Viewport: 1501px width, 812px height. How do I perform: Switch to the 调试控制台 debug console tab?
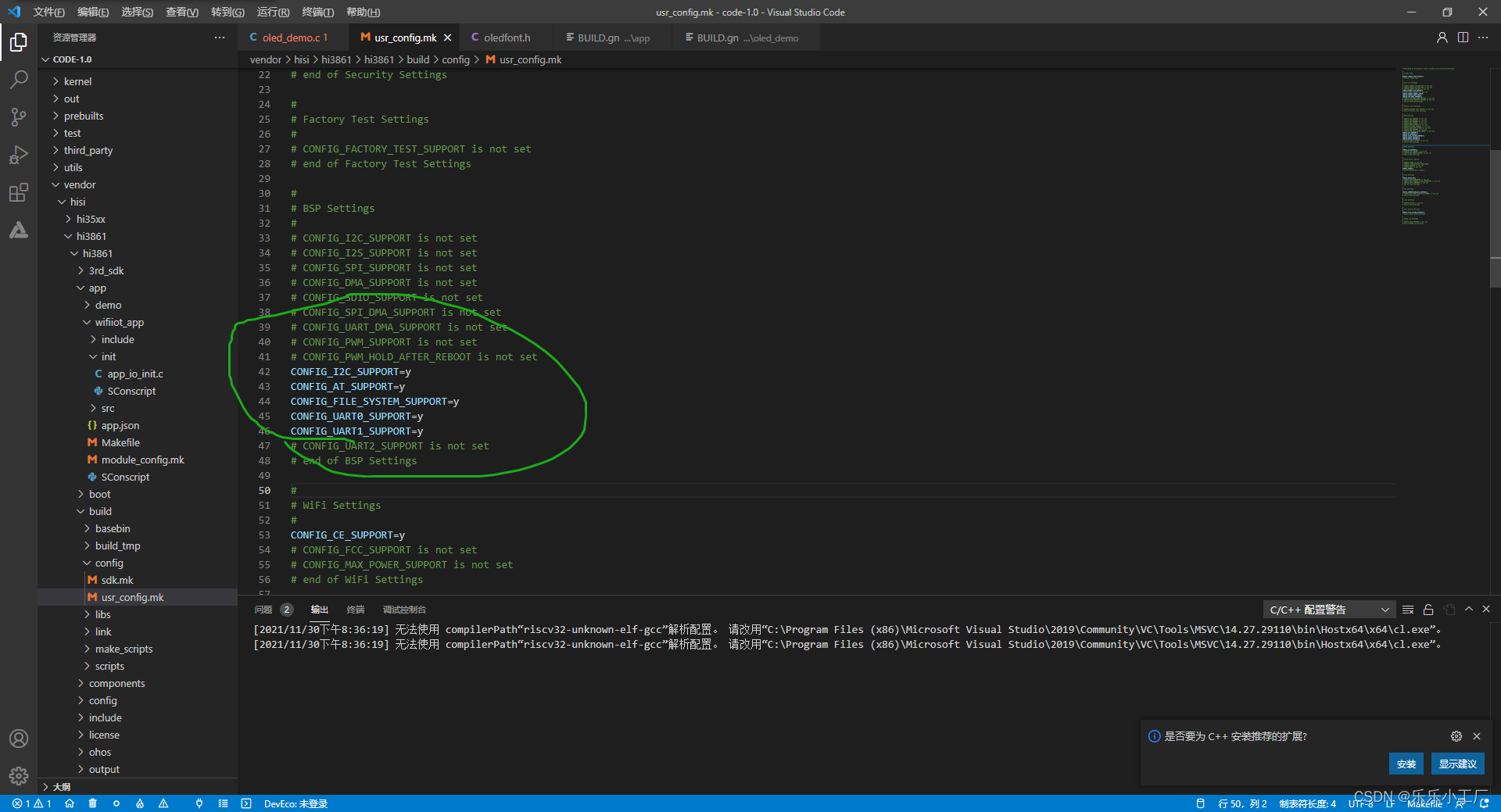[404, 610]
